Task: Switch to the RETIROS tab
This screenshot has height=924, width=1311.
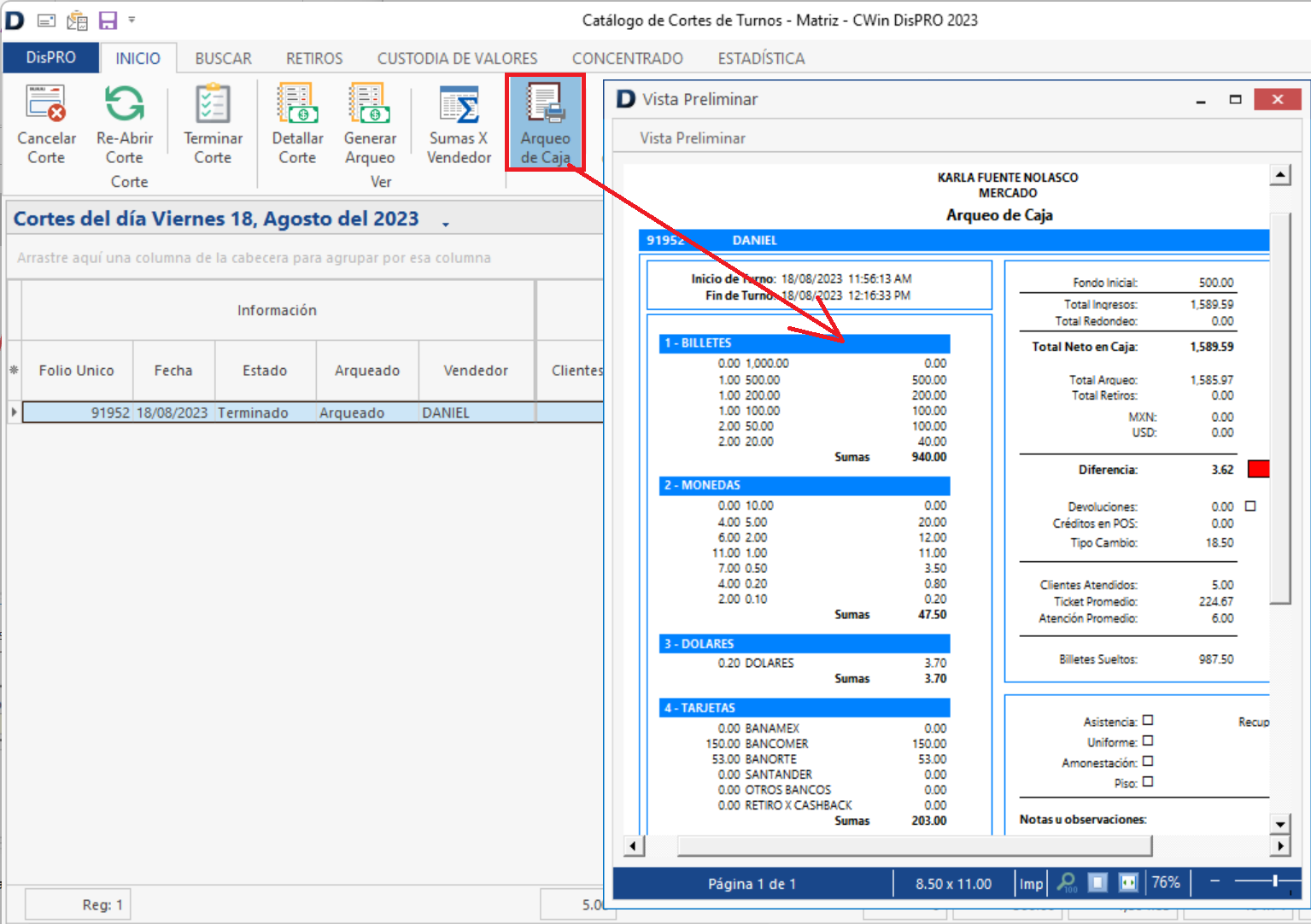Action: coord(314,58)
